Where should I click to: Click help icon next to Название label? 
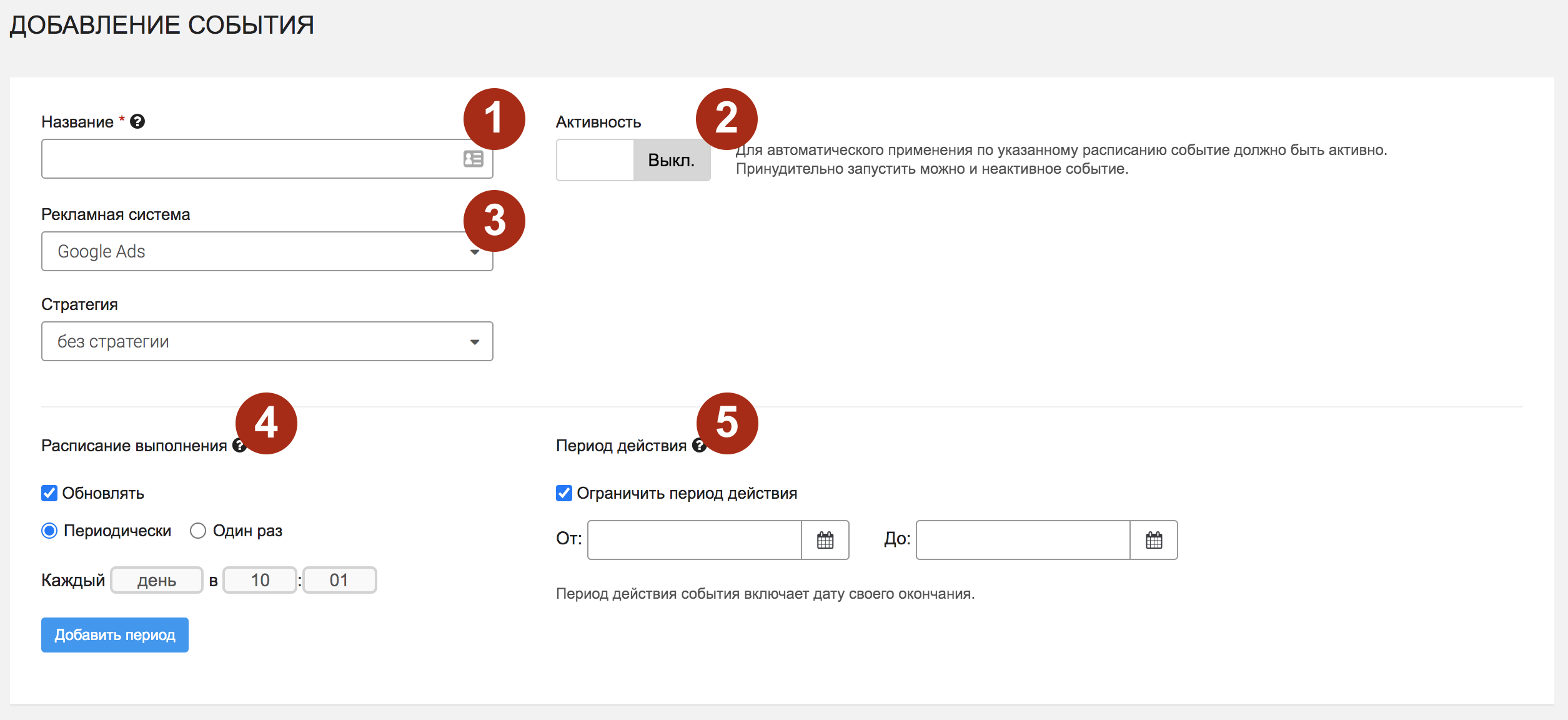(137, 121)
